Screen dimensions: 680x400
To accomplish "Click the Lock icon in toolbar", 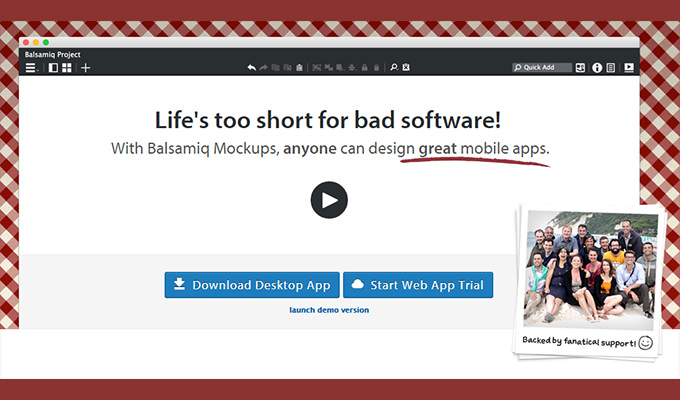I will point(364,68).
